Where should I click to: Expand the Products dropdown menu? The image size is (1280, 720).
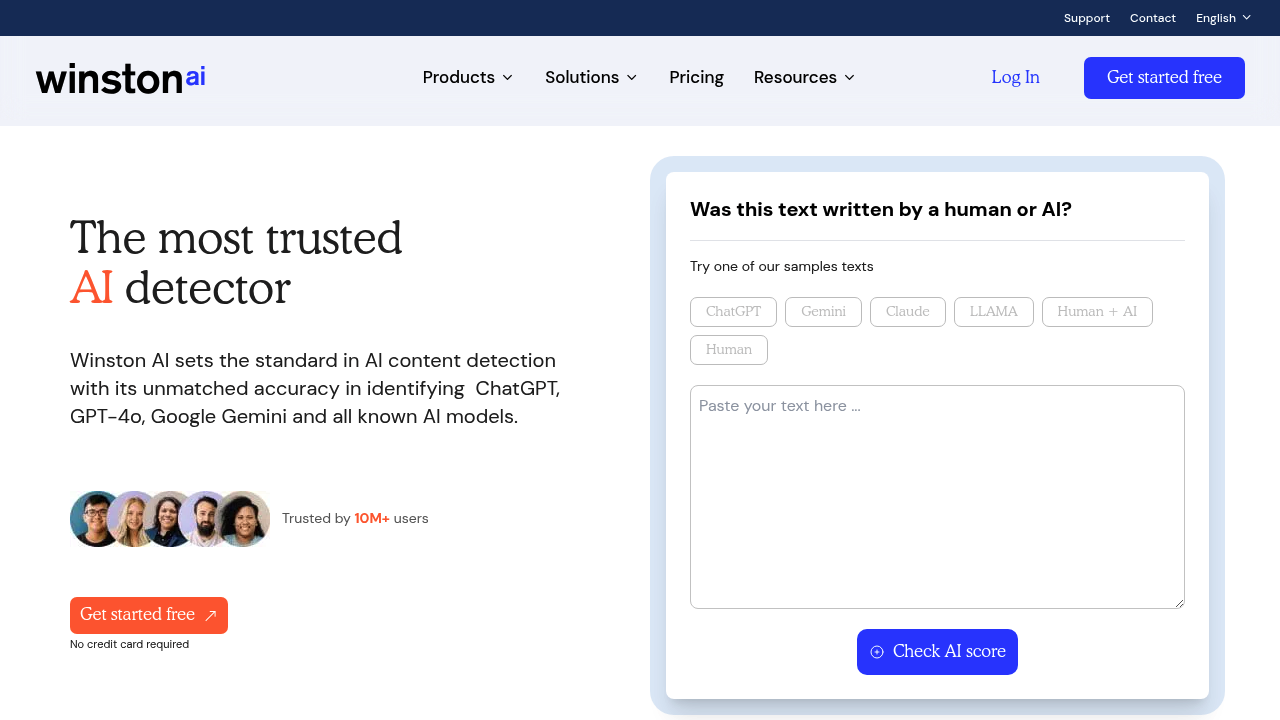(468, 78)
